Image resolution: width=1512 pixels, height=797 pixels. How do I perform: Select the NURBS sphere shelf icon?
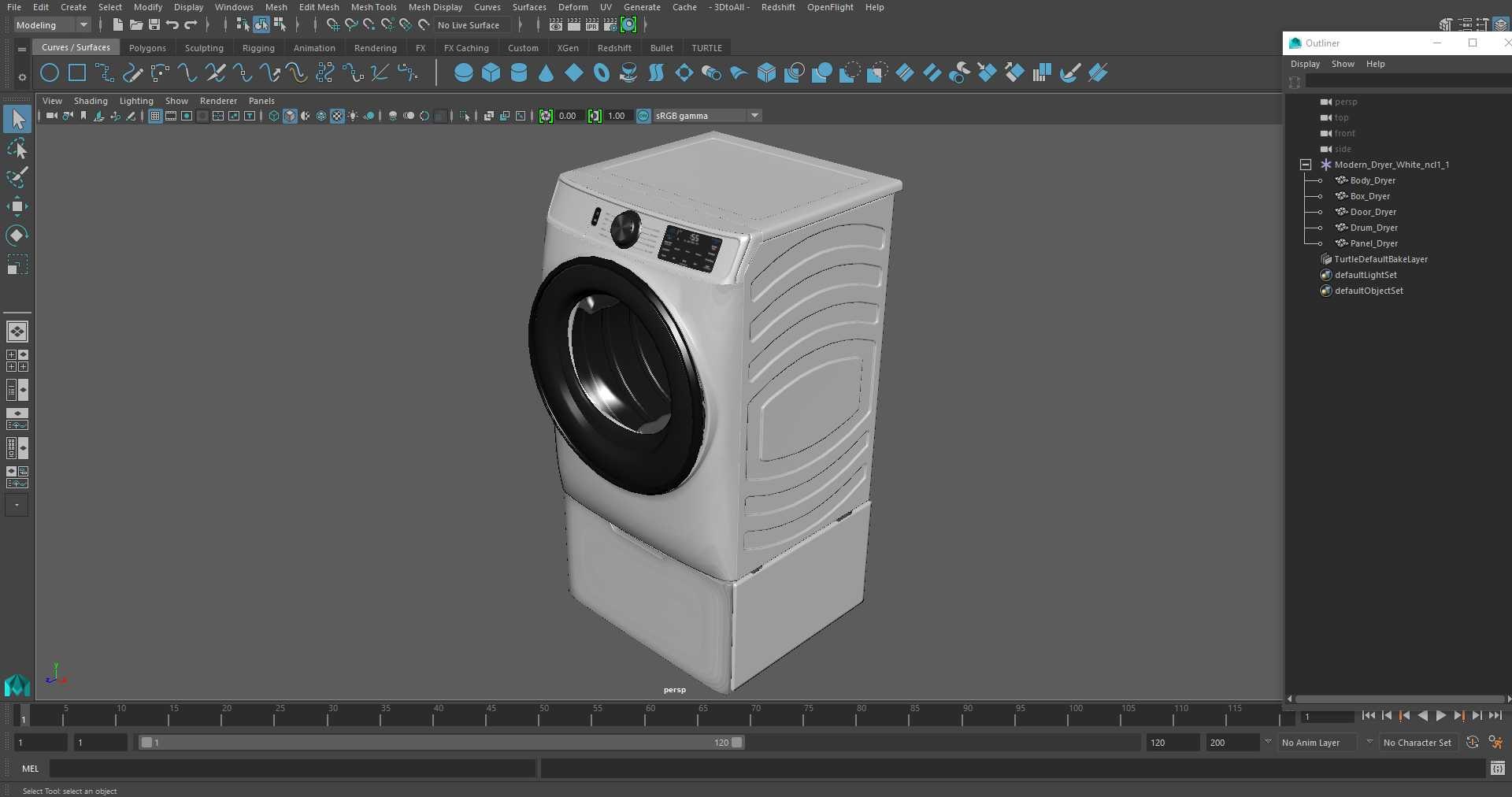(464, 73)
